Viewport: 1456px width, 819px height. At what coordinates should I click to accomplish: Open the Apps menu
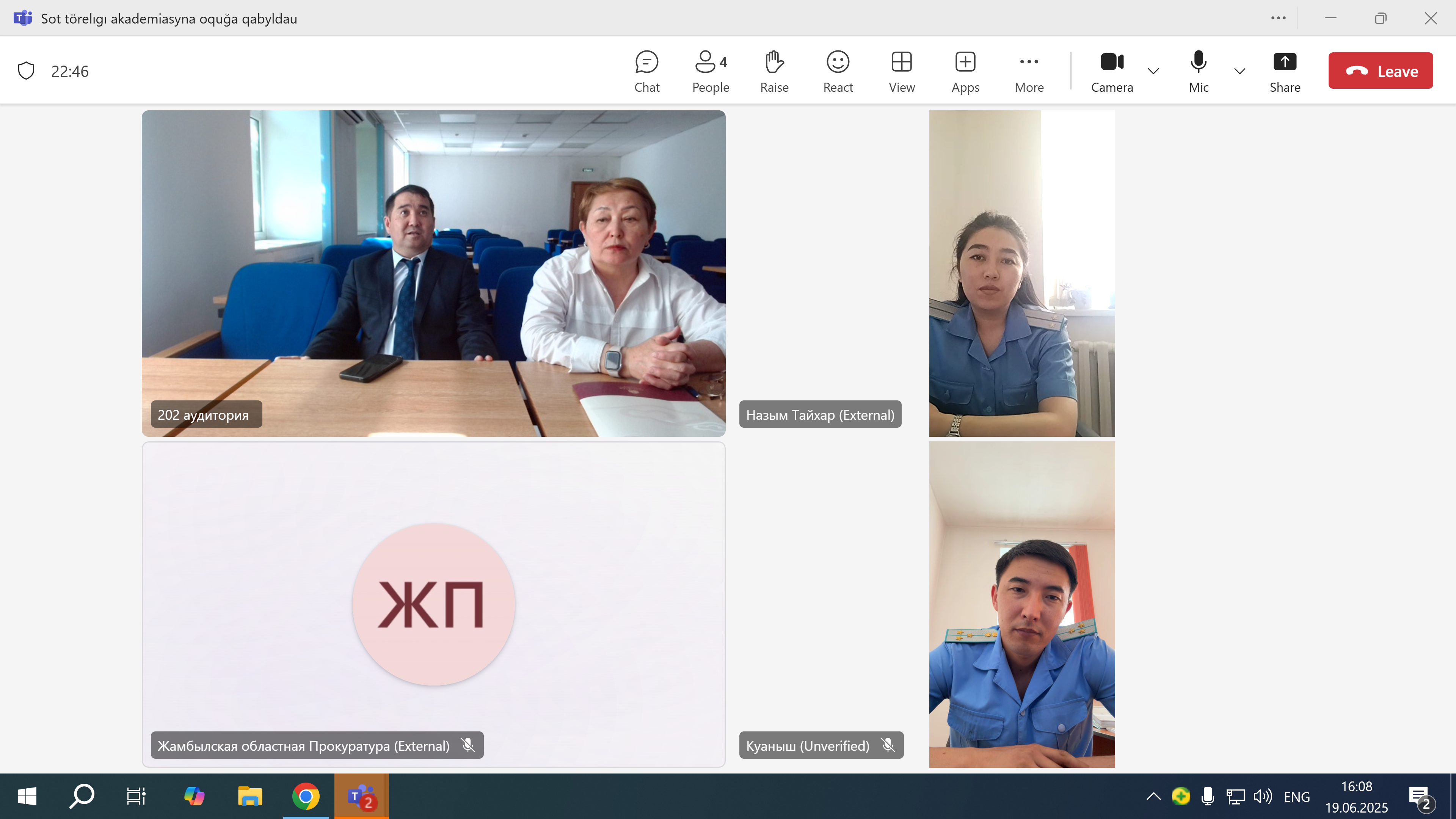965,71
